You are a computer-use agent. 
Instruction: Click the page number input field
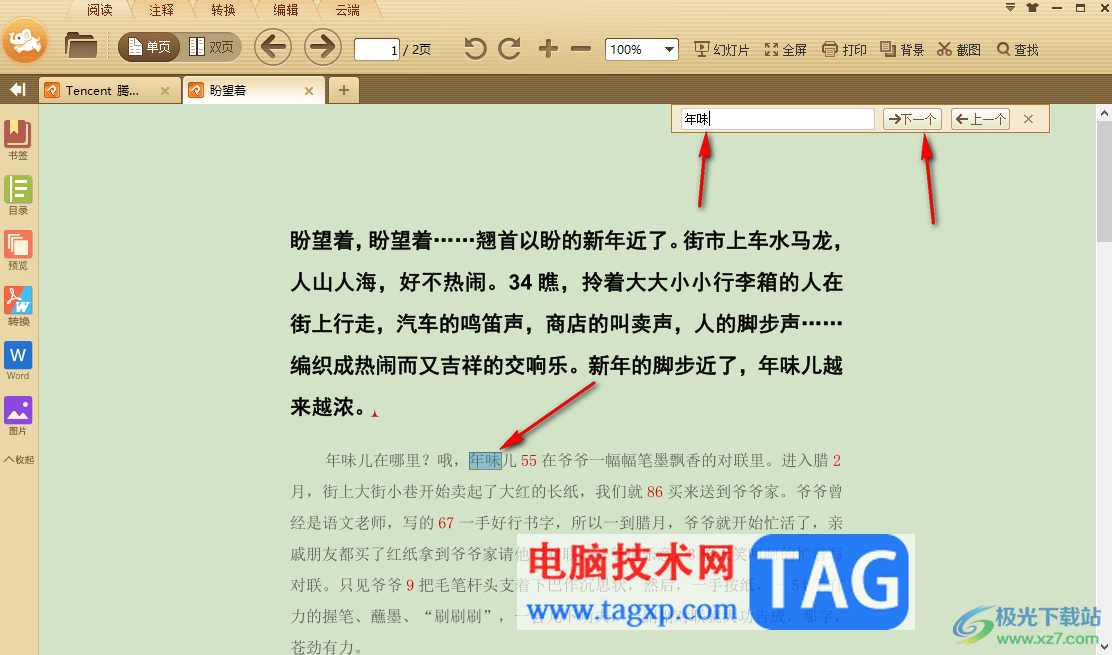pos(377,50)
